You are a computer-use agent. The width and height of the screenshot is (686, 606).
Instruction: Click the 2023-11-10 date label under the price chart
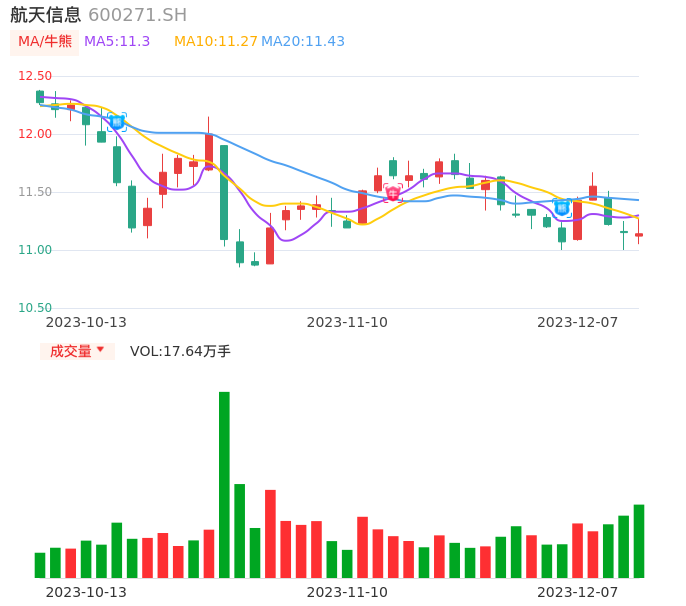pyautogui.click(x=347, y=322)
